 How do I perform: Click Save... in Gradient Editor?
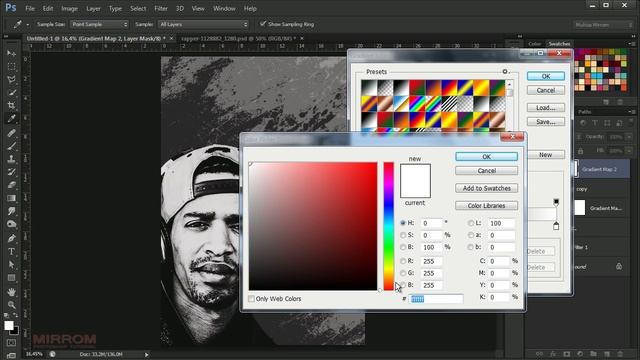(x=546, y=122)
